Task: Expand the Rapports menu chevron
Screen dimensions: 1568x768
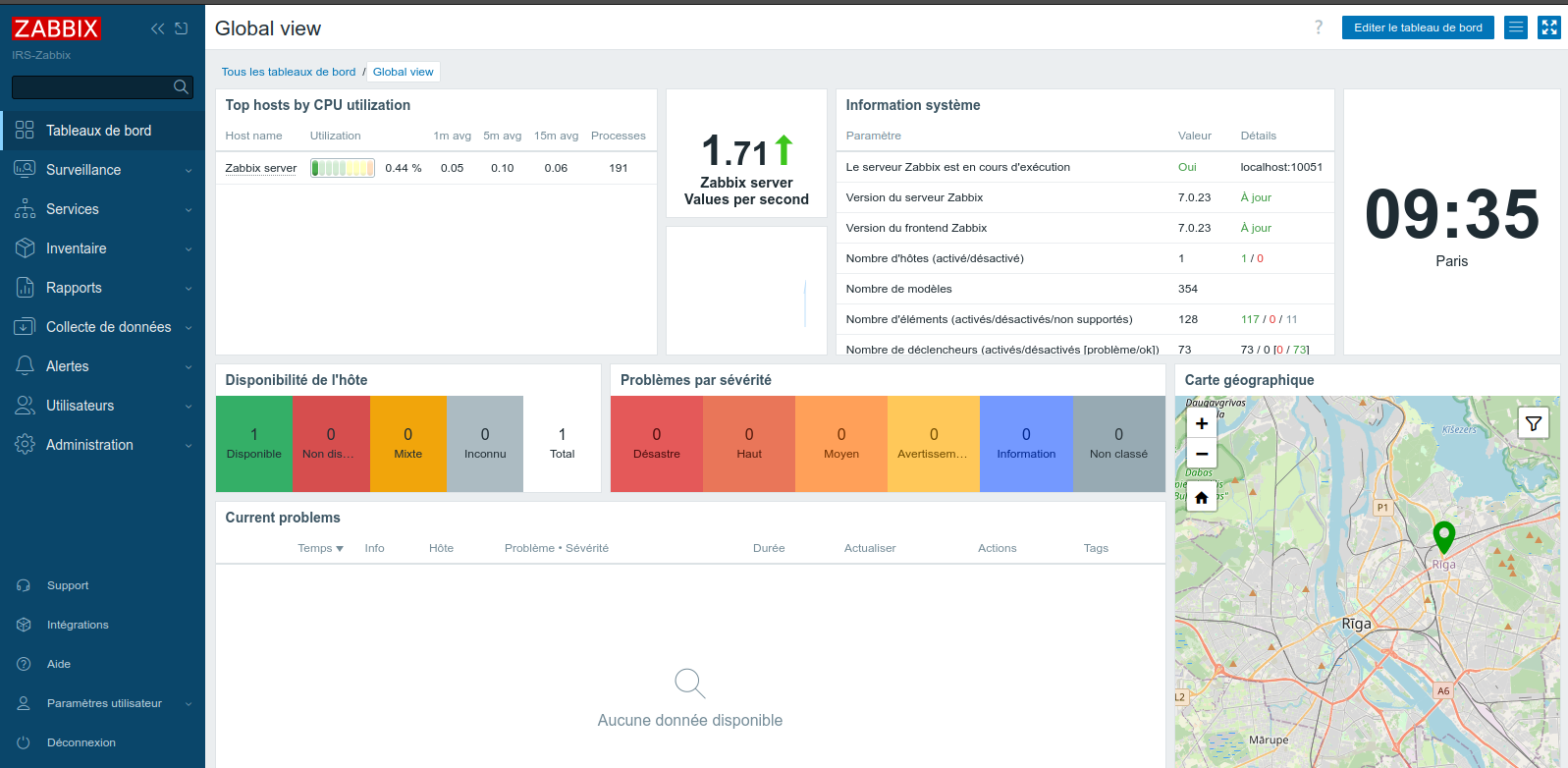Action: point(189,289)
